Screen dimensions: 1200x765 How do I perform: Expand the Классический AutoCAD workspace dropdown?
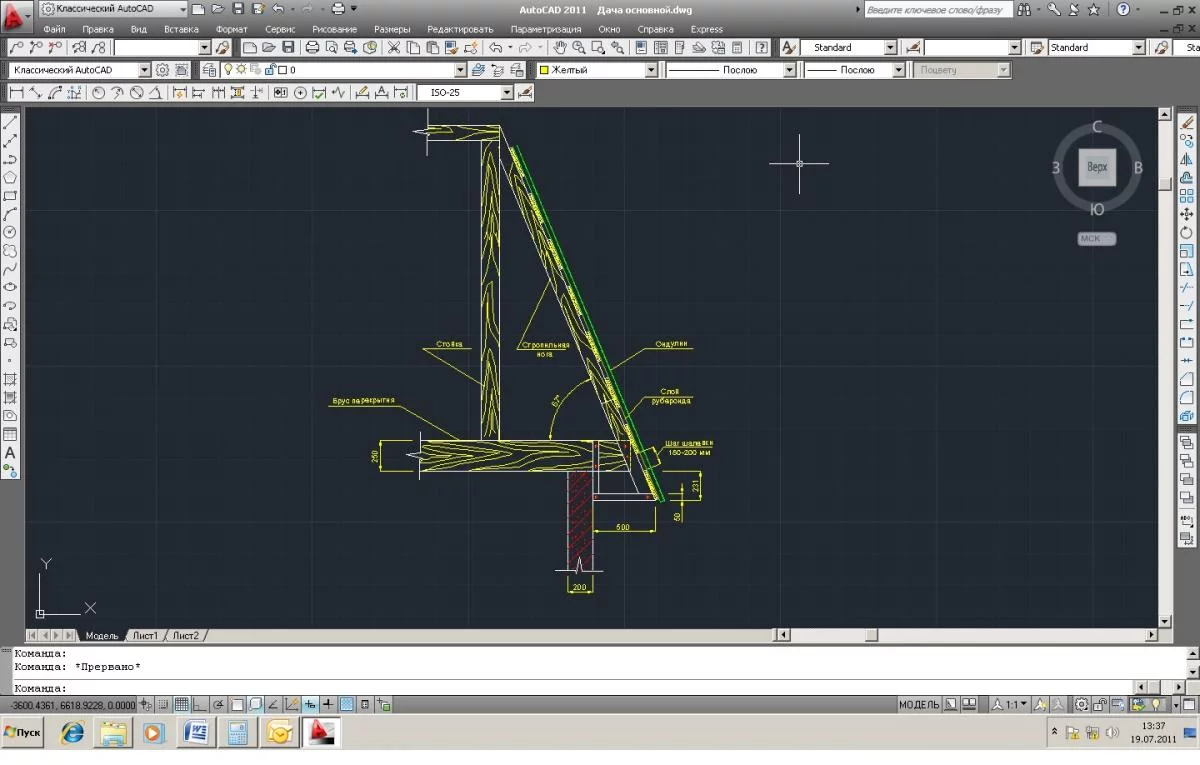144,70
